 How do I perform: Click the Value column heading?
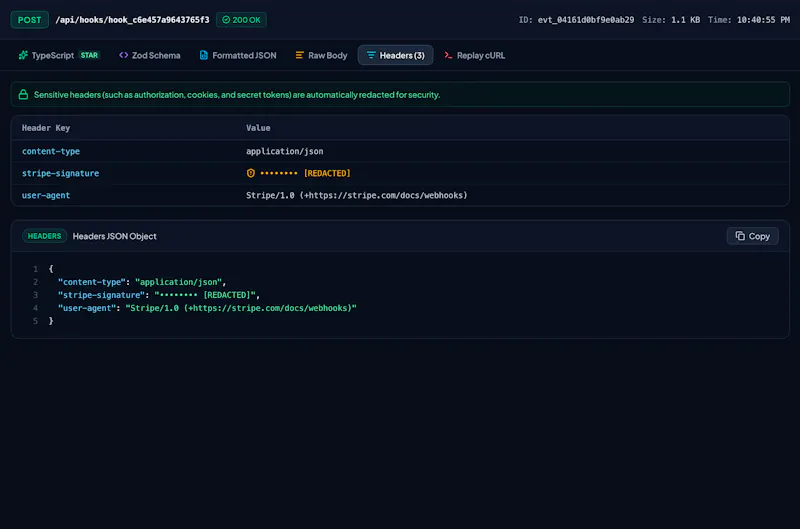(258, 128)
